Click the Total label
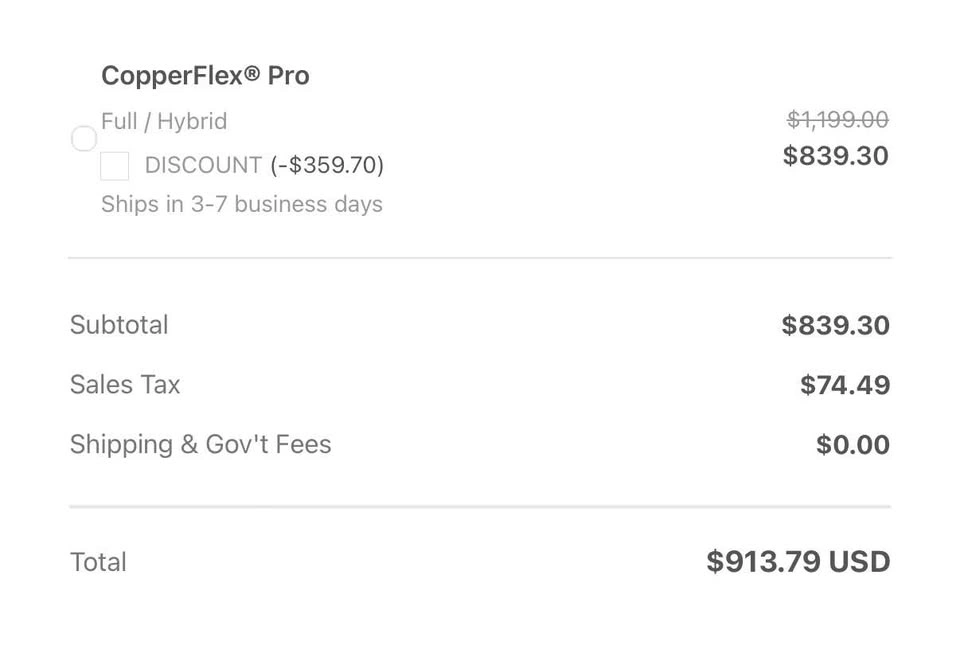Image resolution: width=960 pixels, height=653 pixels. click(99, 562)
